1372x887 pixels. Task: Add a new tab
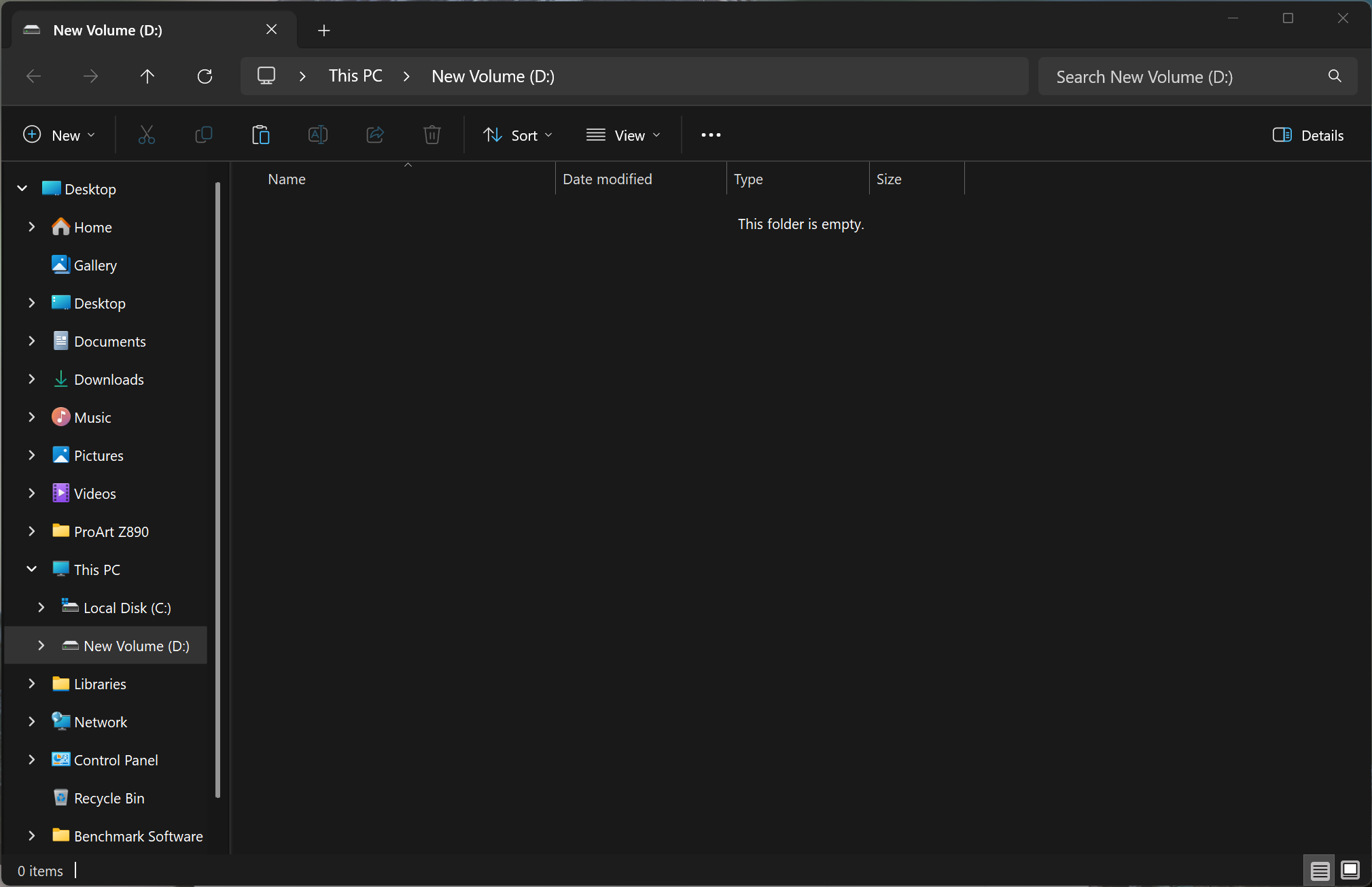pyautogui.click(x=324, y=30)
